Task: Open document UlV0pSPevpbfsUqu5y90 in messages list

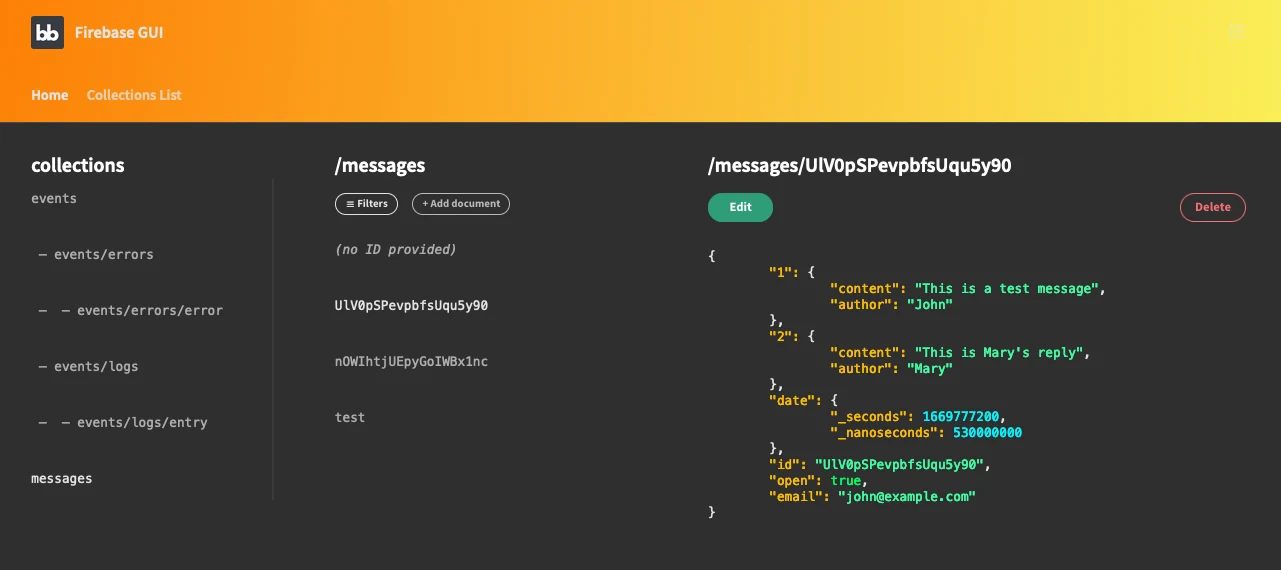Action: coord(411,305)
